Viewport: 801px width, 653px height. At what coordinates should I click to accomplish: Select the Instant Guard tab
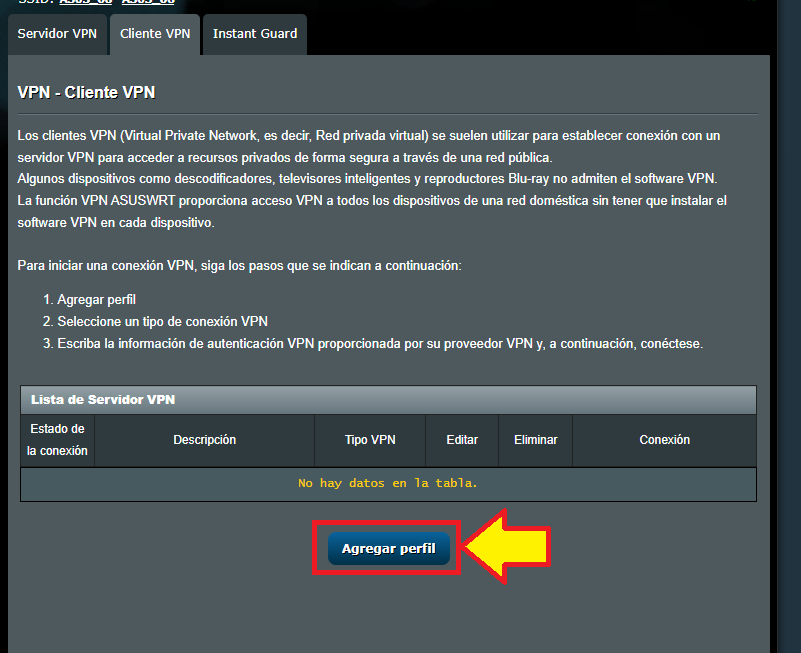tap(254, 34)
